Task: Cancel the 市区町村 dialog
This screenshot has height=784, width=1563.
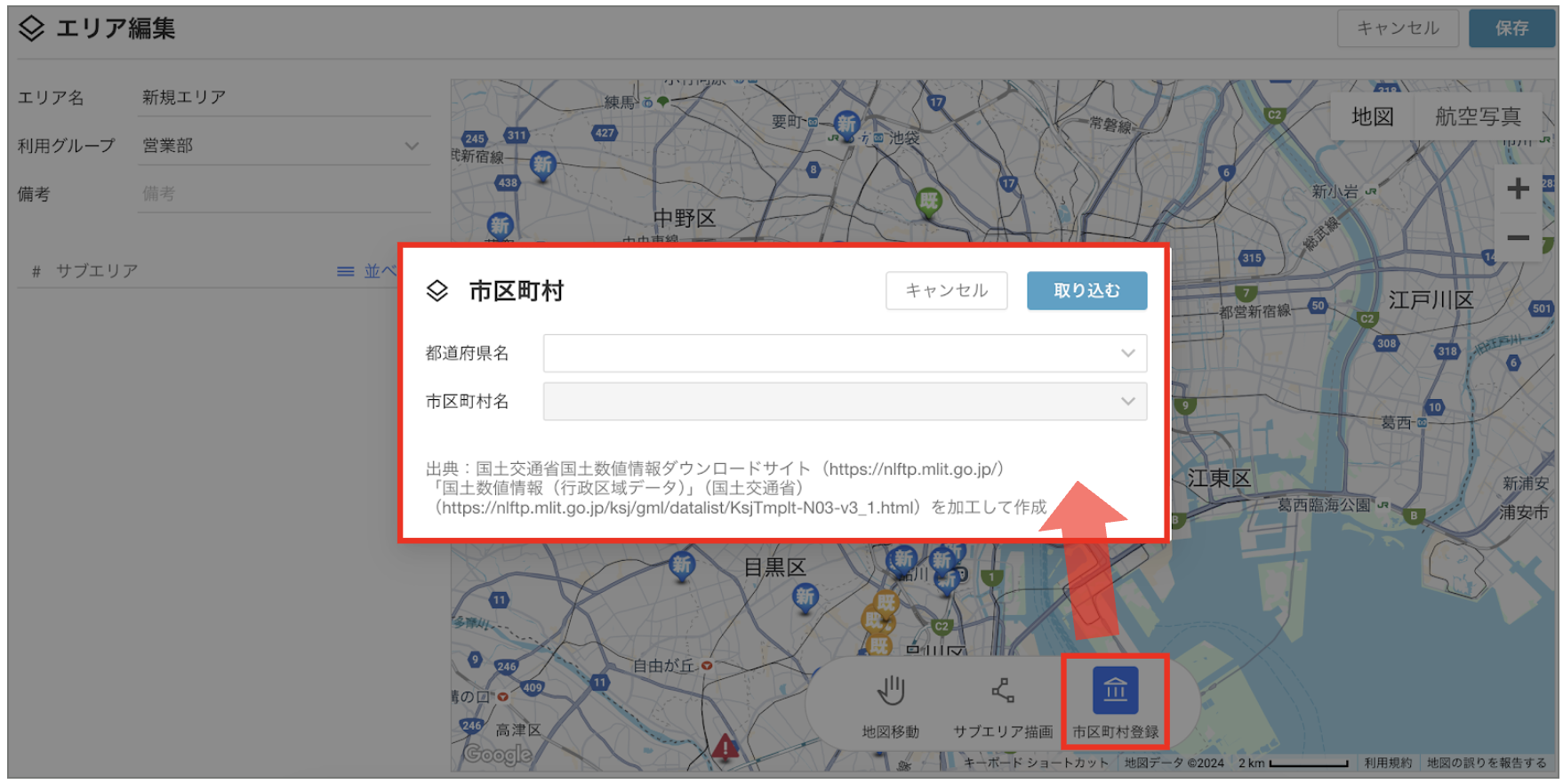Action: (946, 291)
